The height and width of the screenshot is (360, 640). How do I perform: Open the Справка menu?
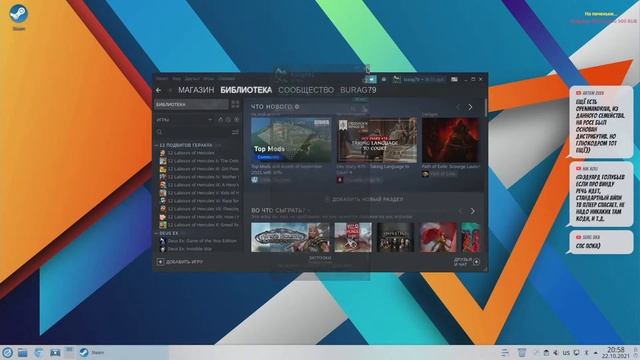tap(226, 78)
